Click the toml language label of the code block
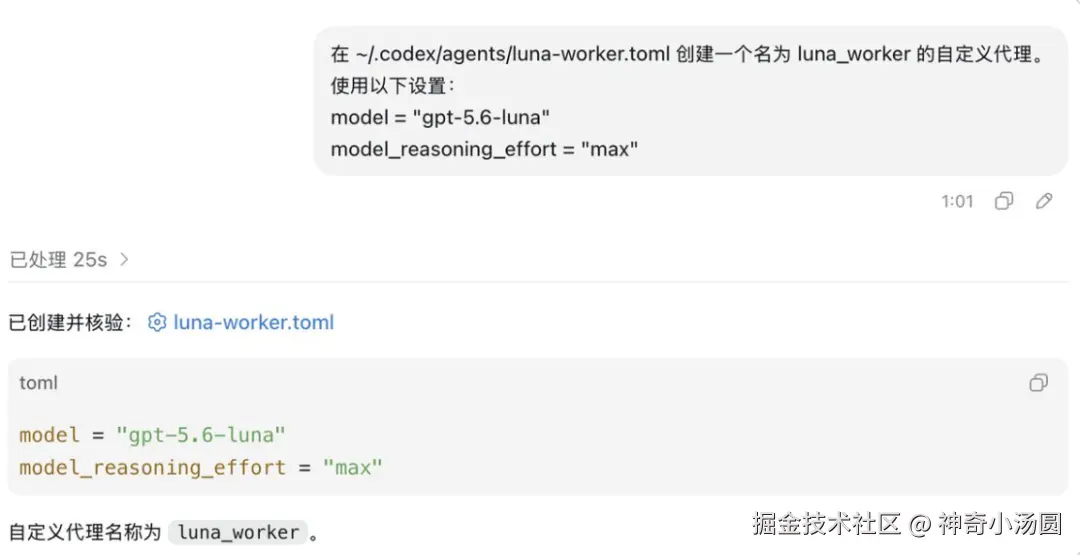Viewport: 1080px width, 555px height. [x=39, y=383]
